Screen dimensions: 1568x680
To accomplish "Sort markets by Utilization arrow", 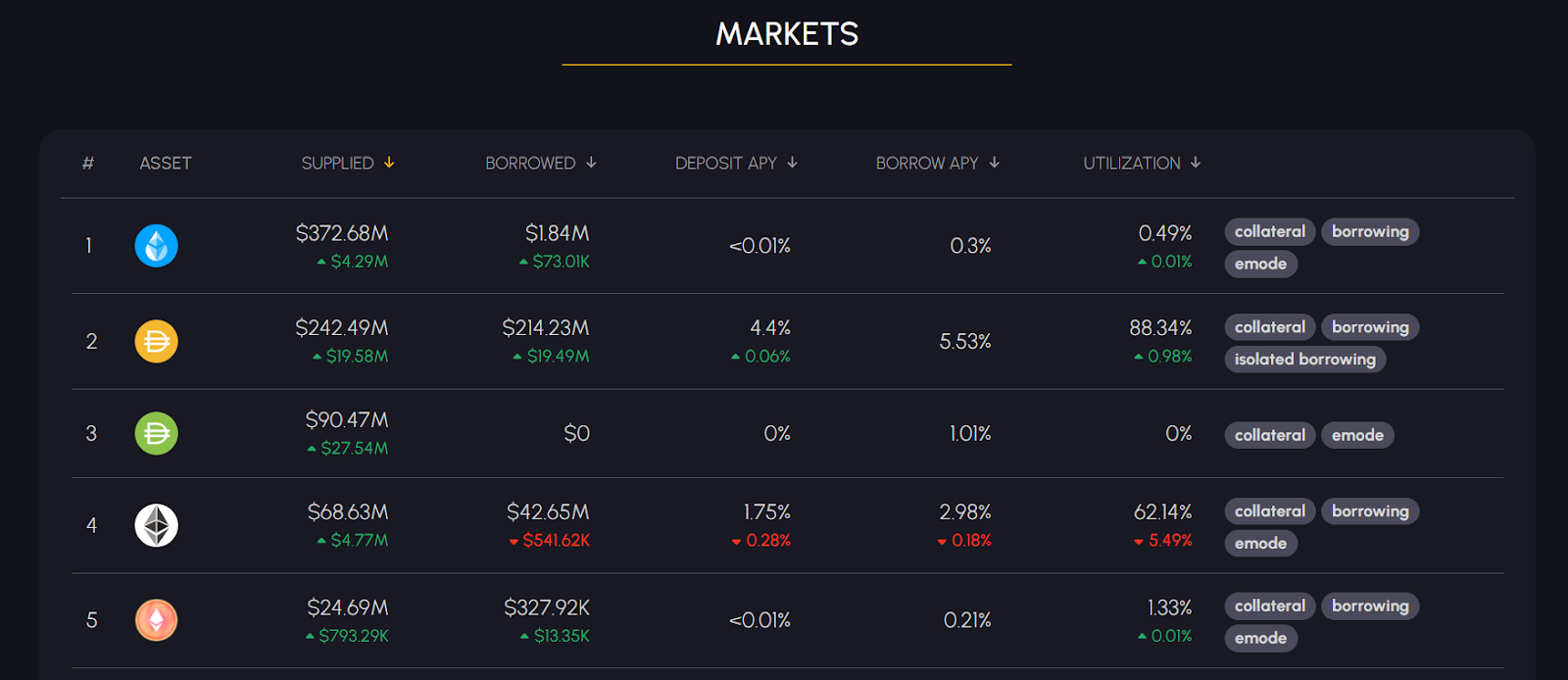I will coord(1196,163).
